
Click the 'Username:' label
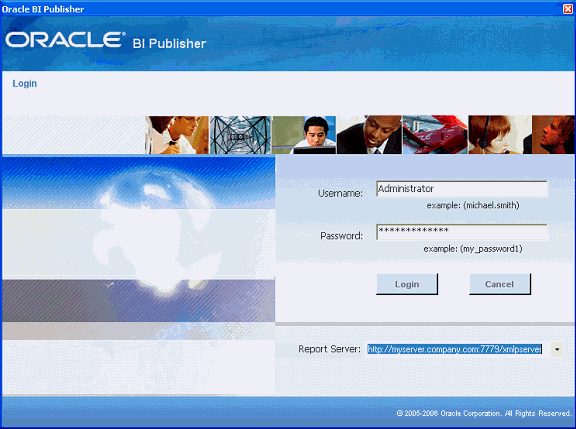tap(340, 193)
